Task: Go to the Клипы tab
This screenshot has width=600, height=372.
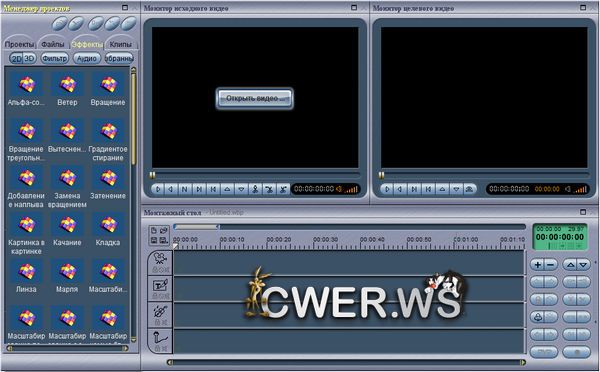Action: (121, 44)
